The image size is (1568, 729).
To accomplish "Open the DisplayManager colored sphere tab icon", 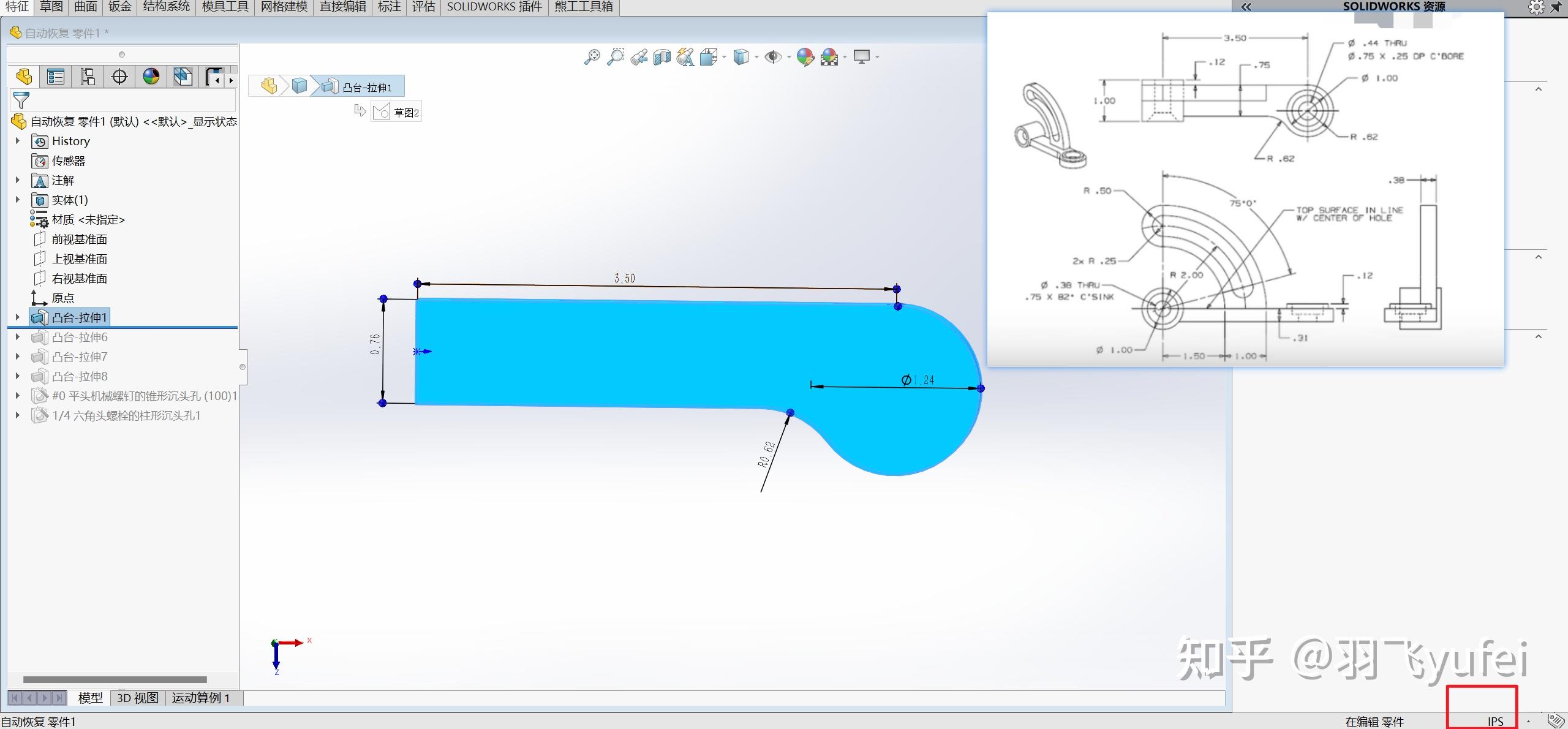I will (x=151, y=77).
